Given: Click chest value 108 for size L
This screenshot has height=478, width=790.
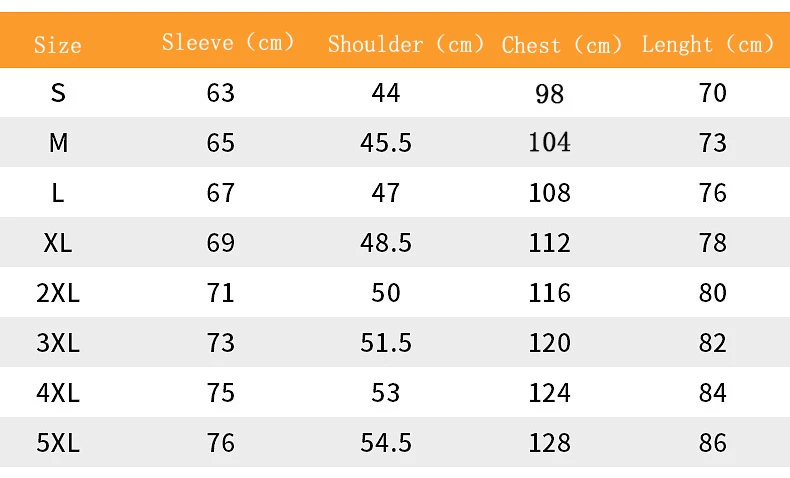Looking at the screenshot, I should coord(550,193).
